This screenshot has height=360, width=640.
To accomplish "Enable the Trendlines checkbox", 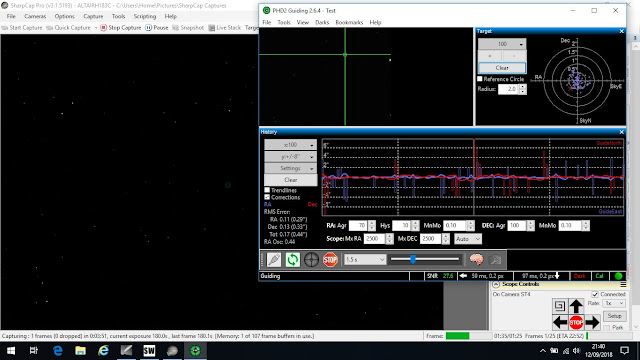I will click(x=267, y=190).
